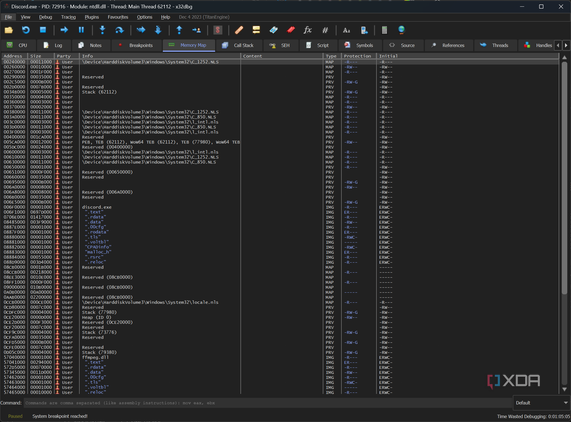Open the Tracing menu
The height and width of the screenshot is (422, 571).
[68, 17]
